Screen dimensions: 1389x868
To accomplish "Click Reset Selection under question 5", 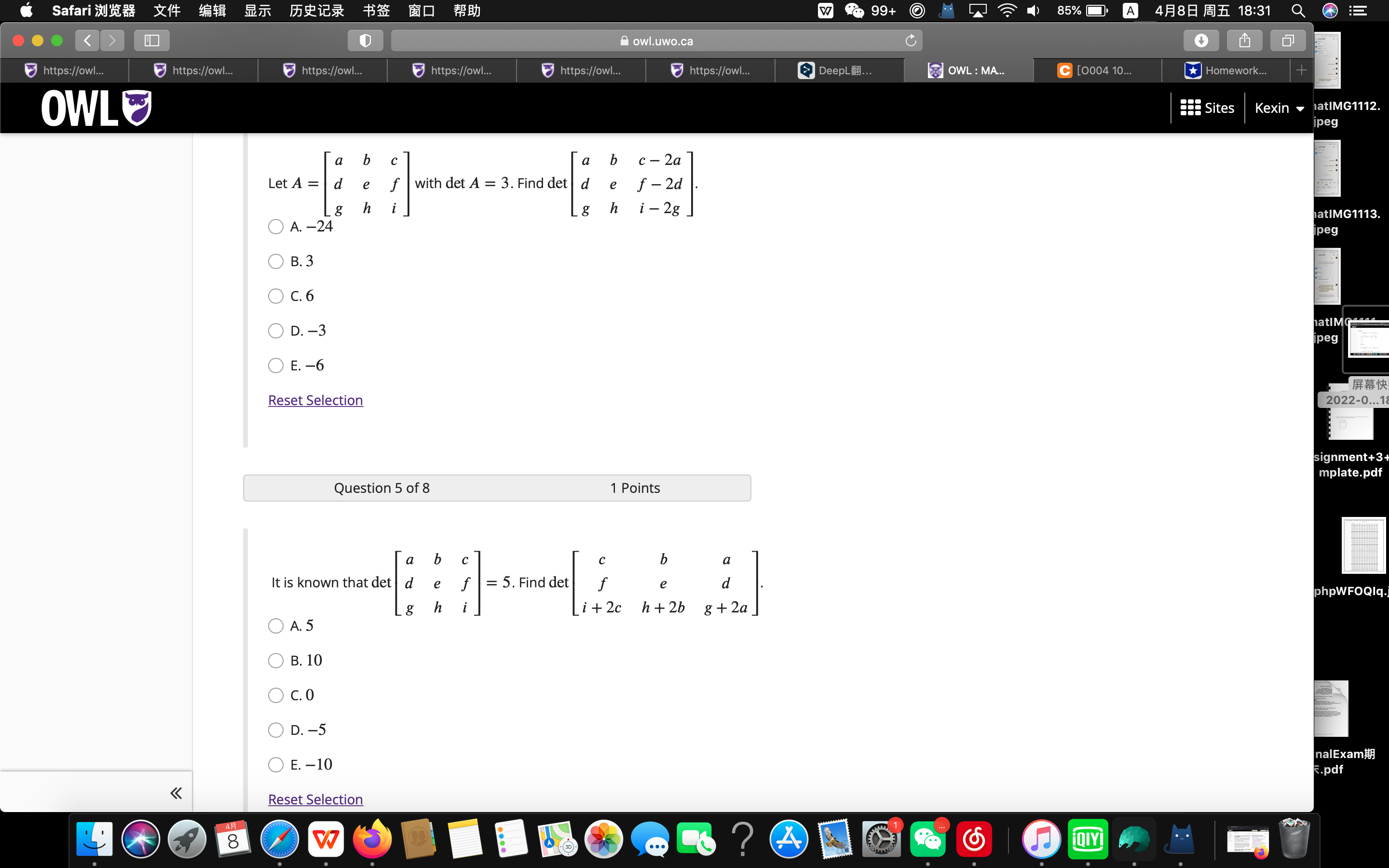I will [x=315, y=799].
